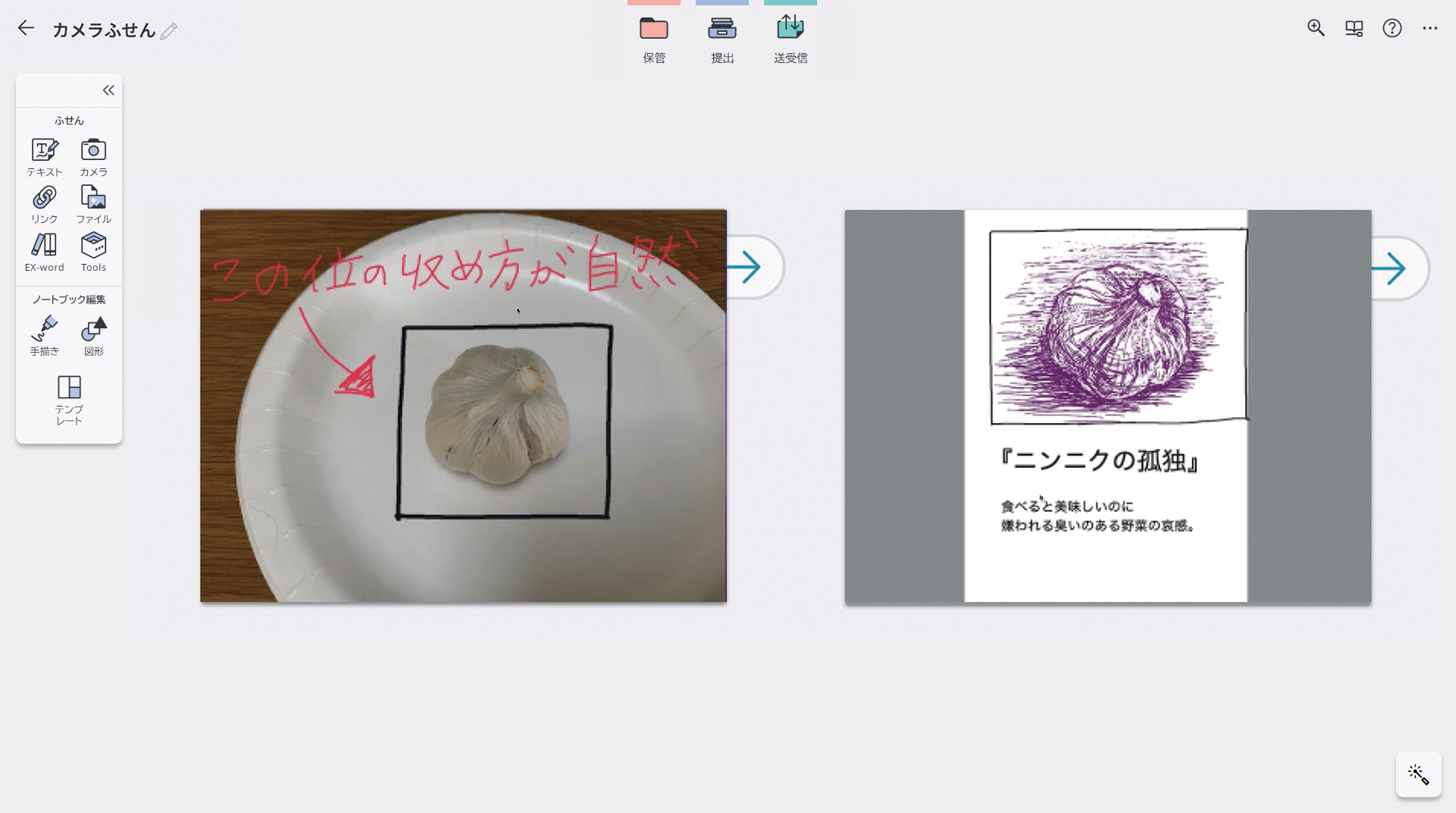Open the Tools box icon

93,252
